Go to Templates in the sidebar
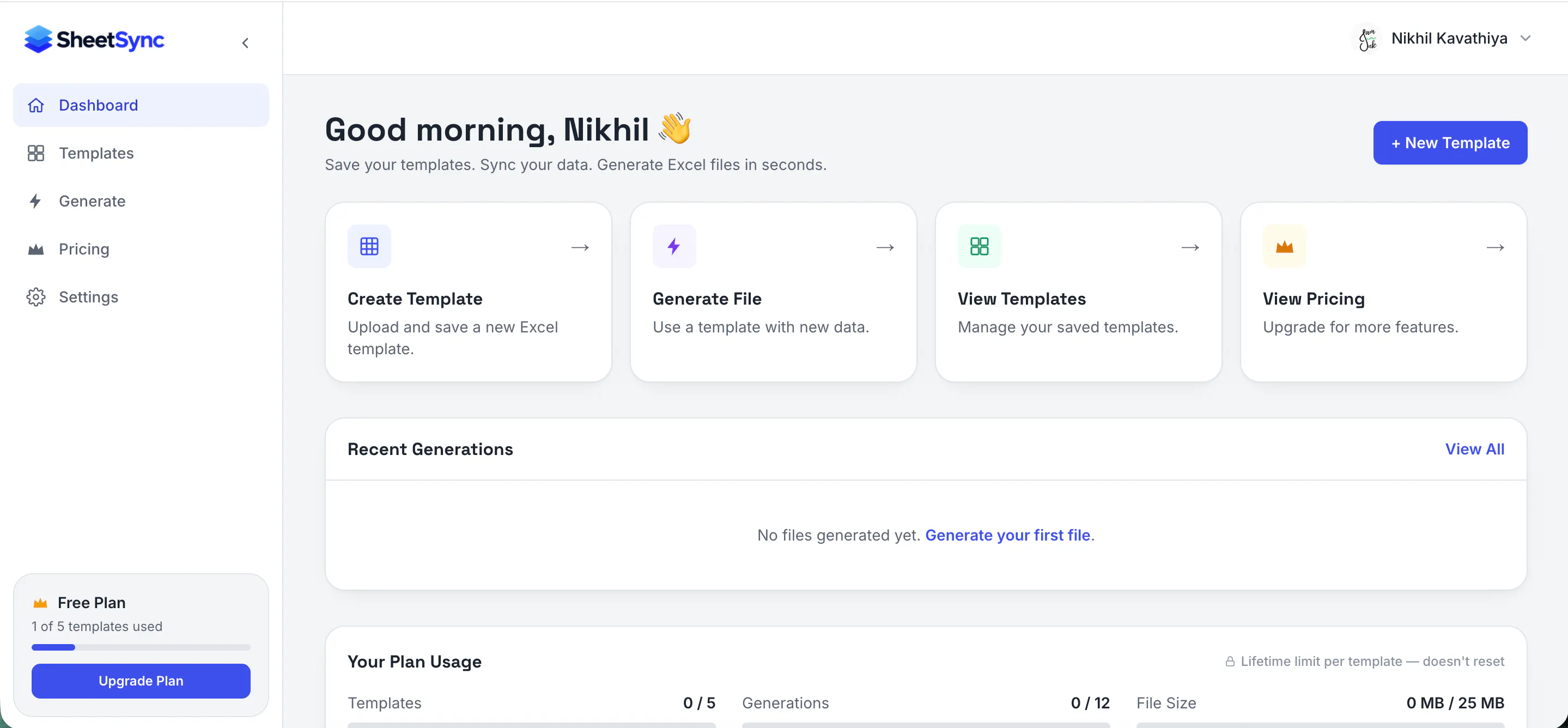Image resolution: width=1568 pixels, height=728 pixels. tap(141, 153)
